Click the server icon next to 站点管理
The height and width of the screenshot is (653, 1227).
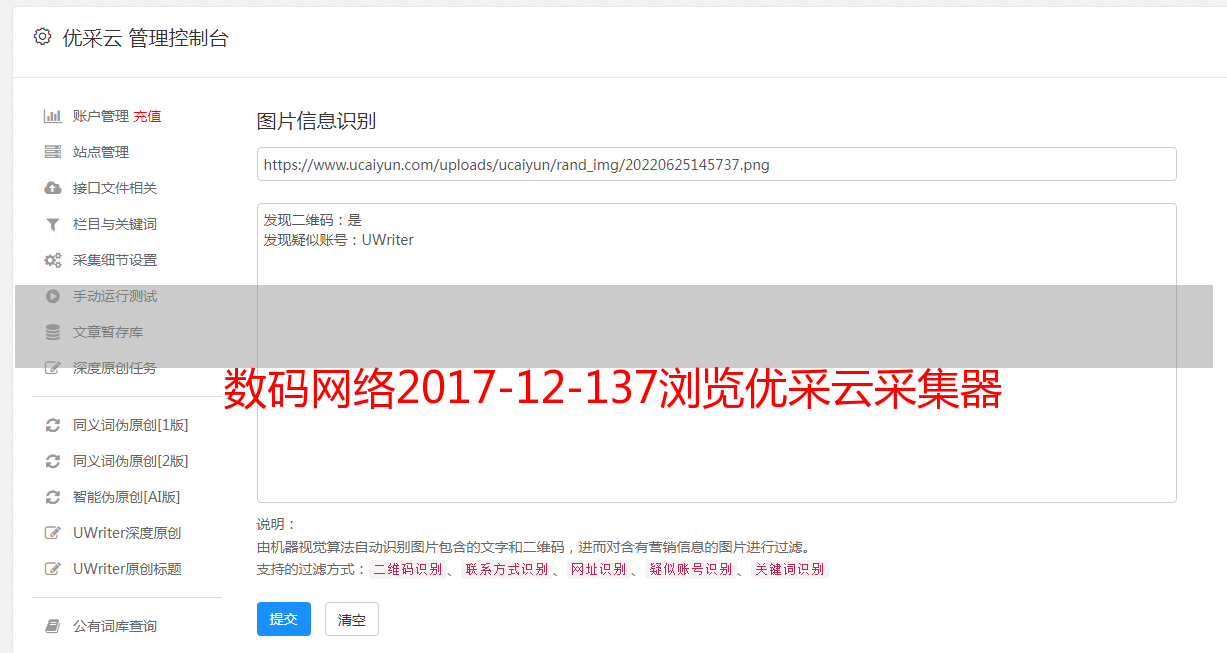(53, 152)
